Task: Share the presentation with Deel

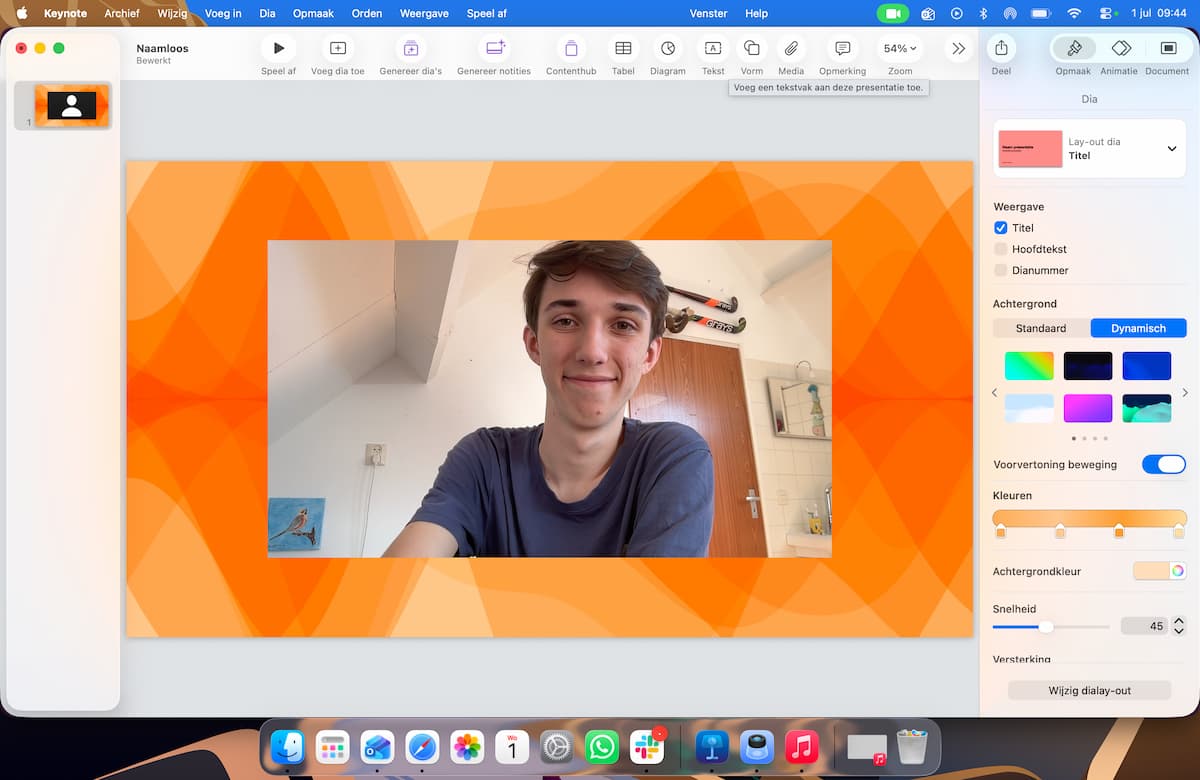Action: coord(1001,48)
